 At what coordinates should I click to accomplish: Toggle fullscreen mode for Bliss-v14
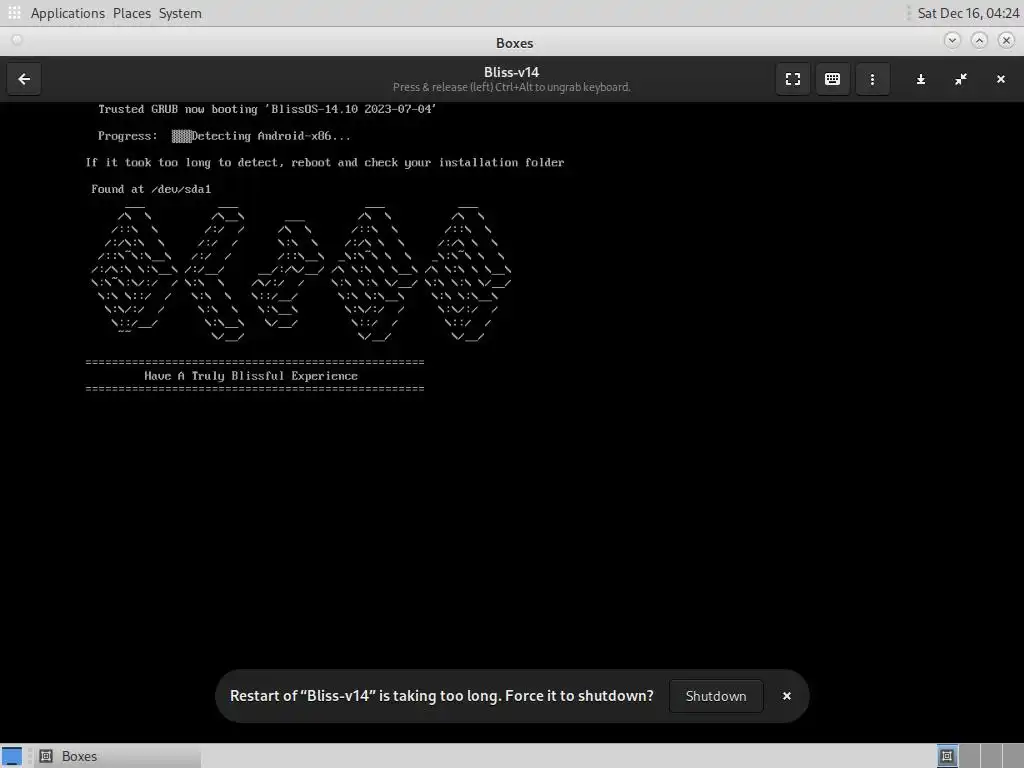tap(793, 79)
